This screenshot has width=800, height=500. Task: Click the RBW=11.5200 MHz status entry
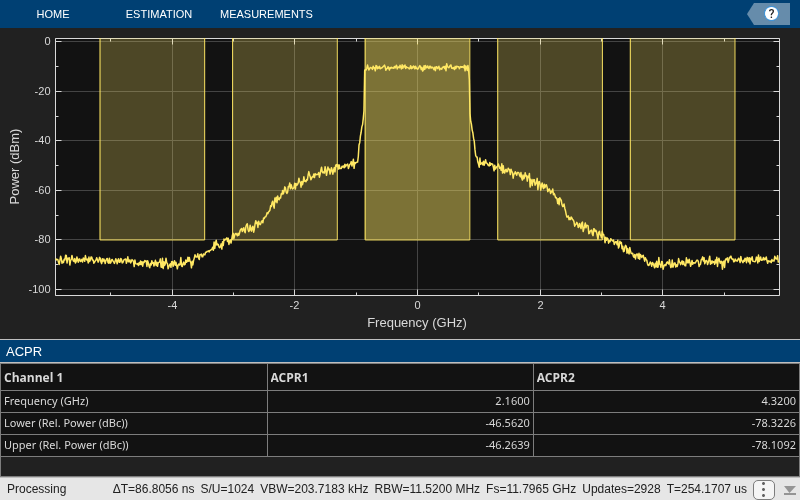coord(427,489)
